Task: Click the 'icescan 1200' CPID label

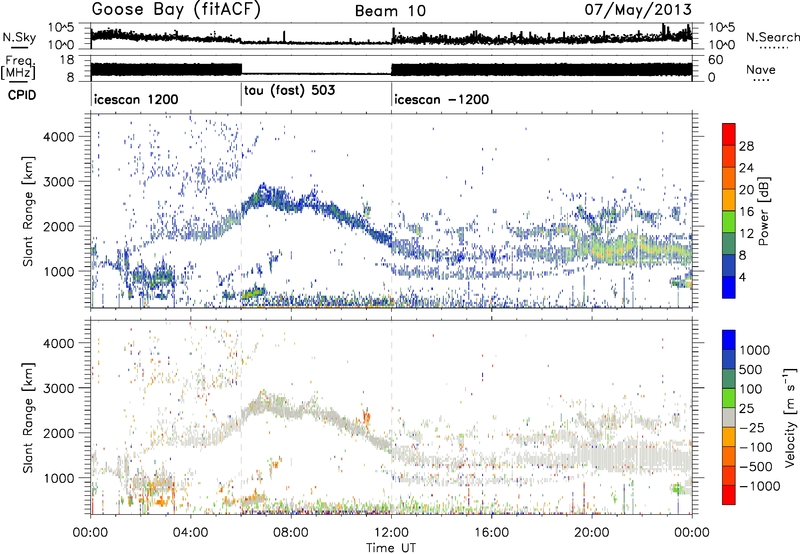Action: [x=136, y=99]
